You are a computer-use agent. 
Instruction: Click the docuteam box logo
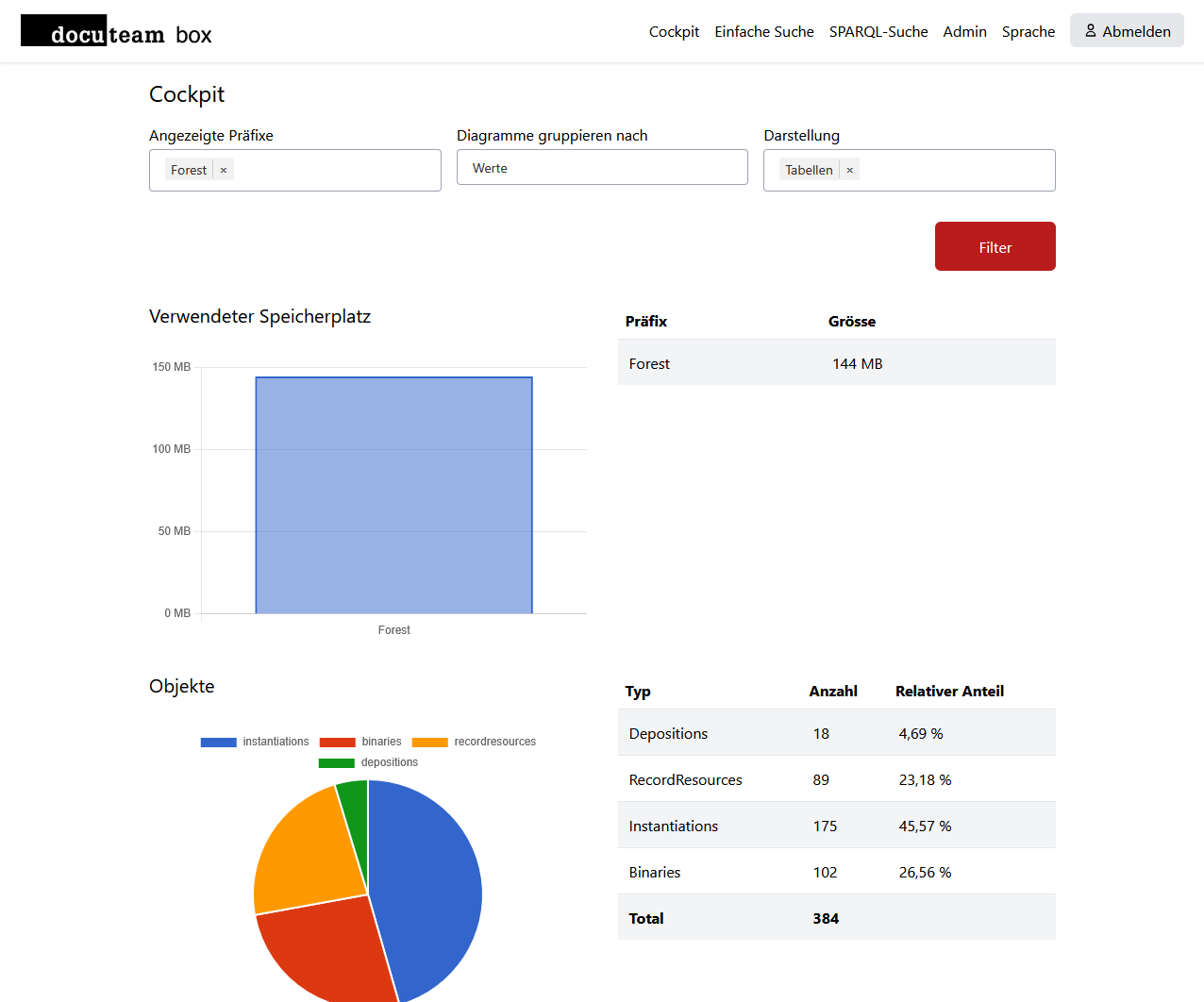click(x=116, y=32)
